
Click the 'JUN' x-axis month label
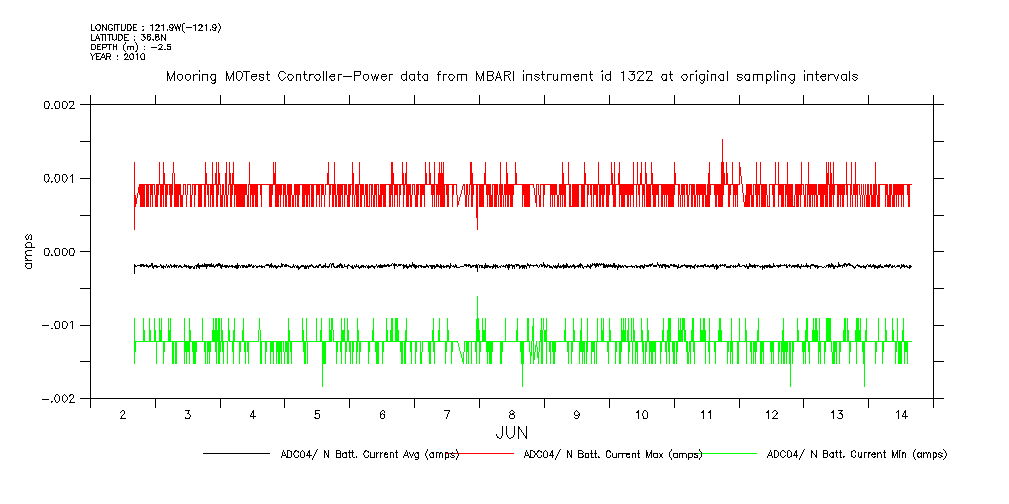511,432
